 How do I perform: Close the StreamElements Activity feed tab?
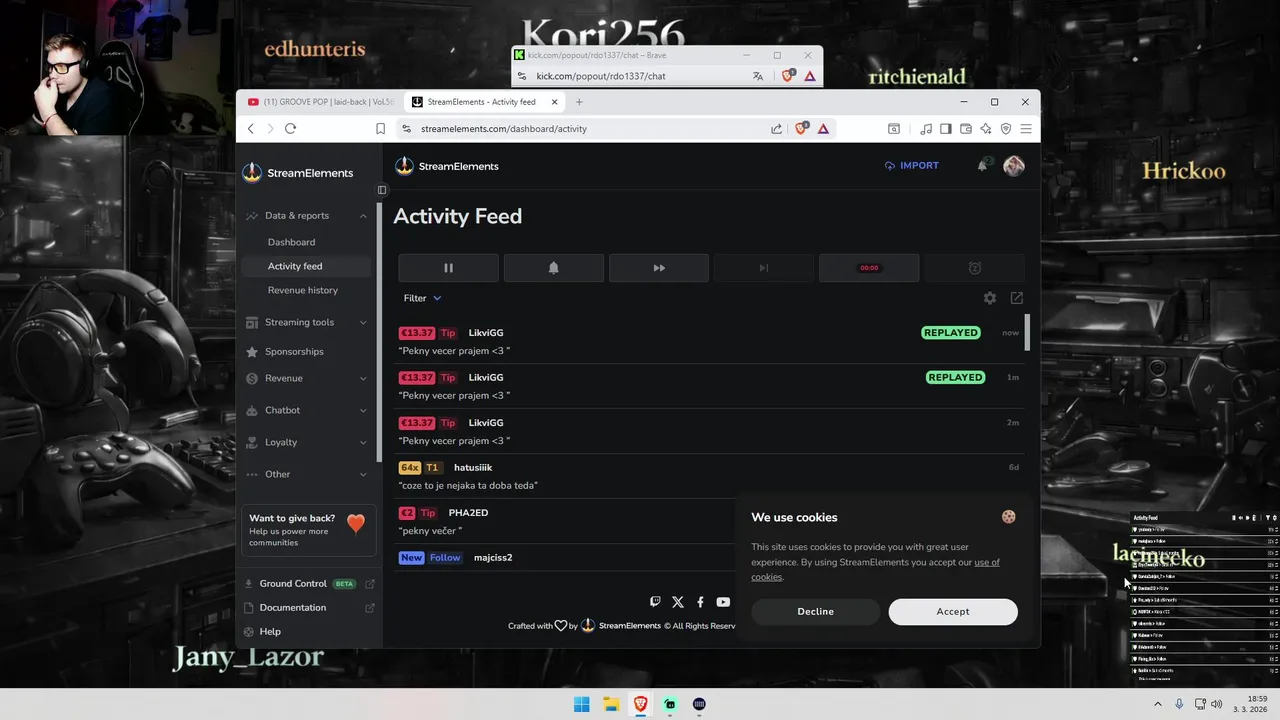[x=553, y=102]
